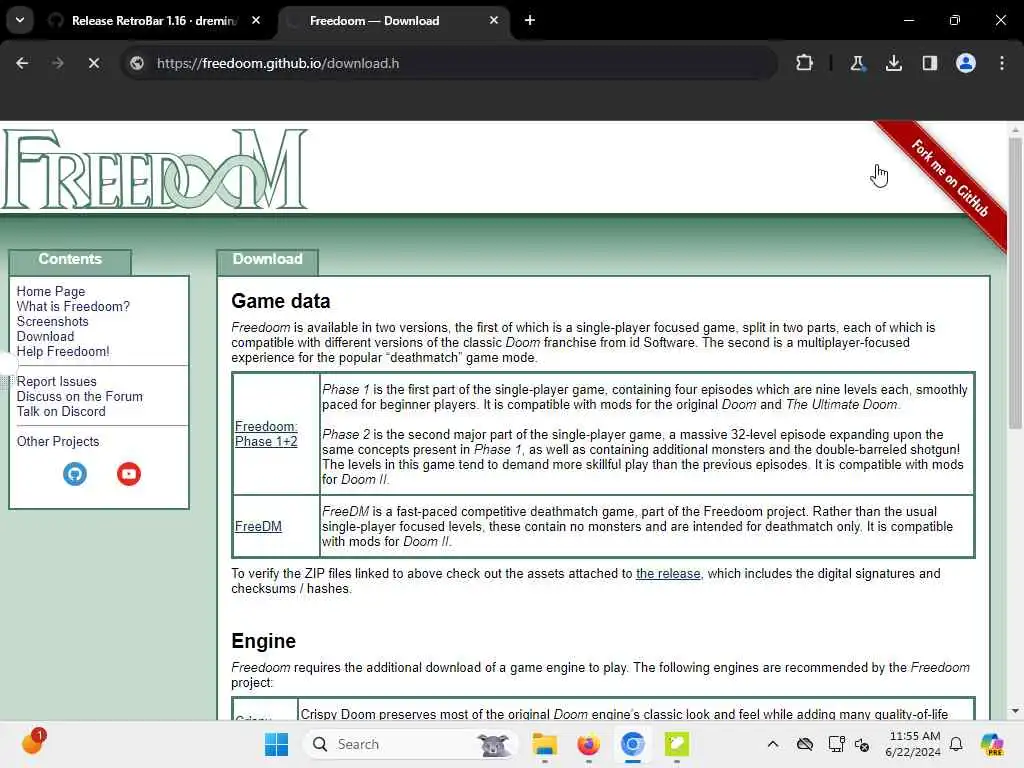The height and width of the screenshot is (768, 1024).
Task: Open the muted volume tray icon
Action: pos(862,744)
